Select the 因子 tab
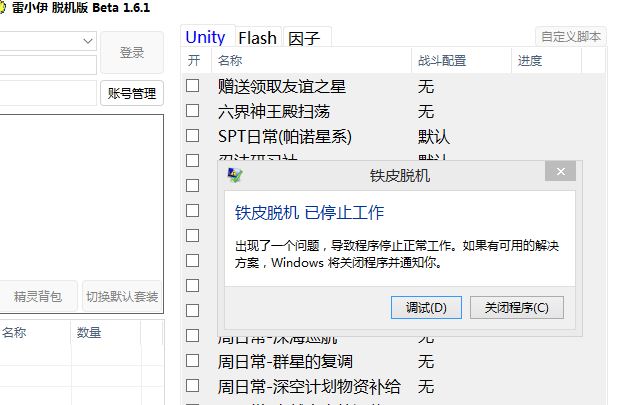Viewport: 618px width, 405px height. pyautogui.click(x=304, y=39)
